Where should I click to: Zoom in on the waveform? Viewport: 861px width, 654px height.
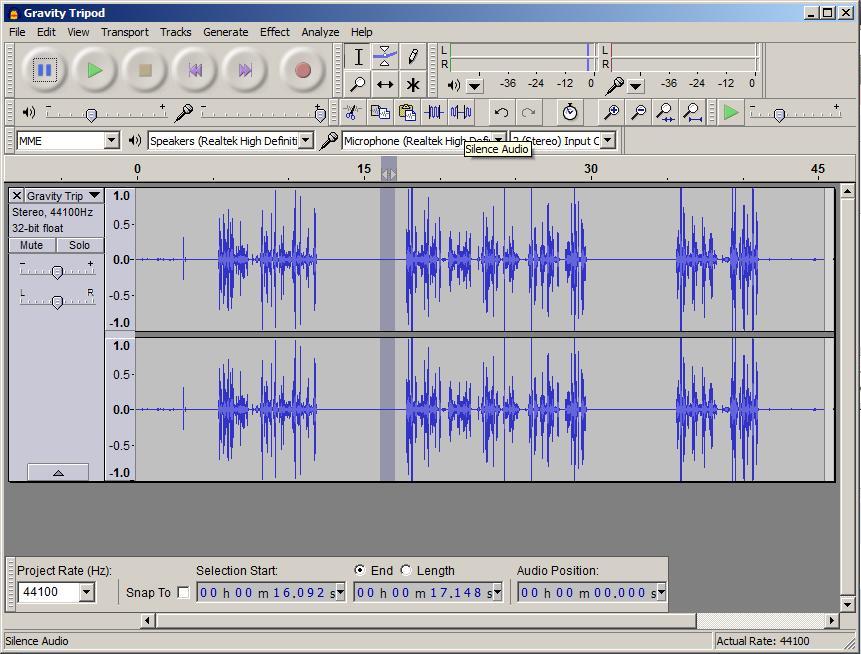(611, 113)
